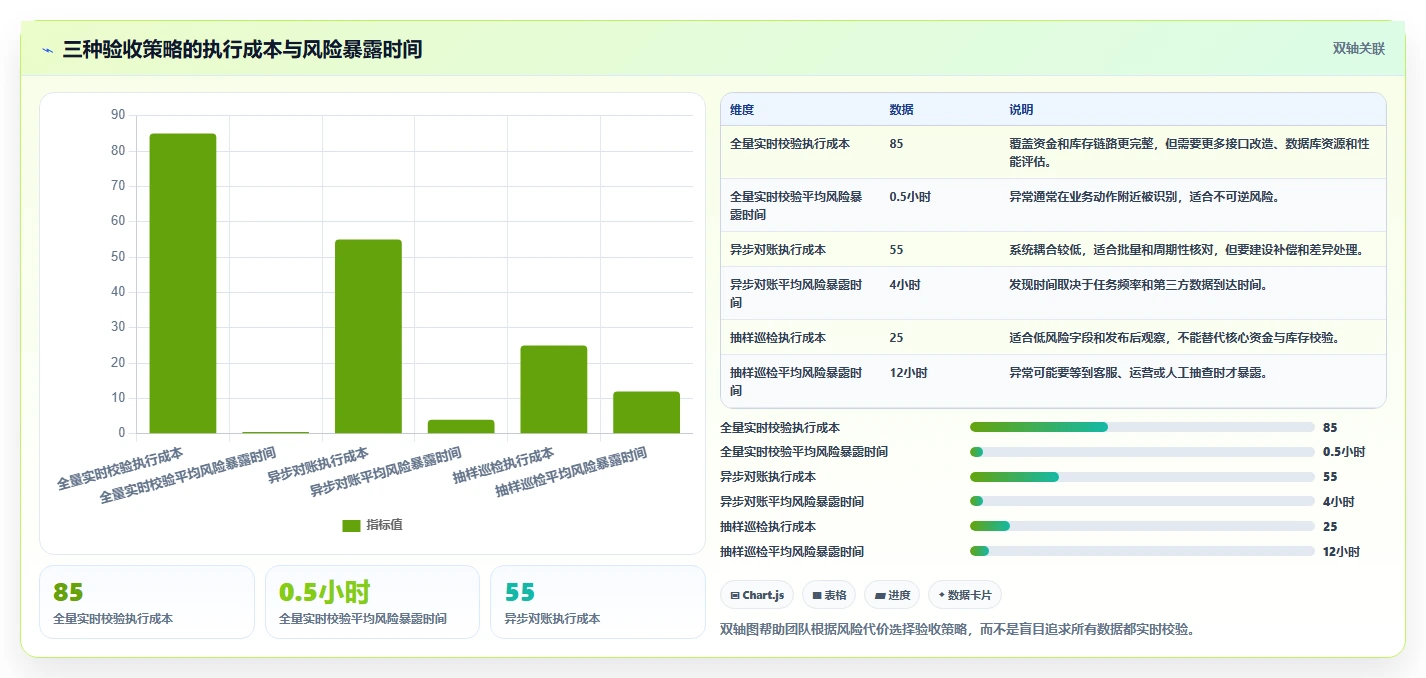Click progress bar for 异步对账平均风险暴露时间
1426x678 pixels.
pos(1142,502)
